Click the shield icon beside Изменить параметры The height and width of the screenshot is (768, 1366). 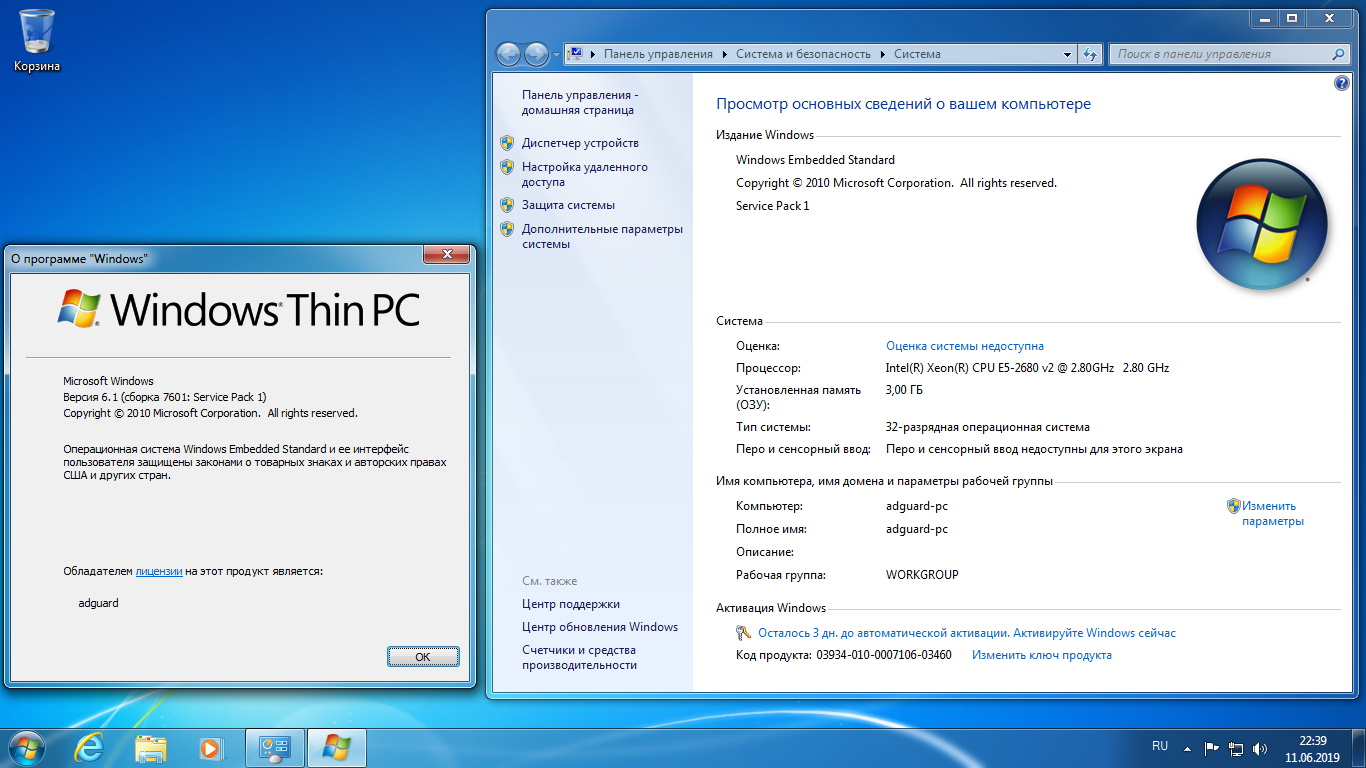click(x=1234, y=506)
